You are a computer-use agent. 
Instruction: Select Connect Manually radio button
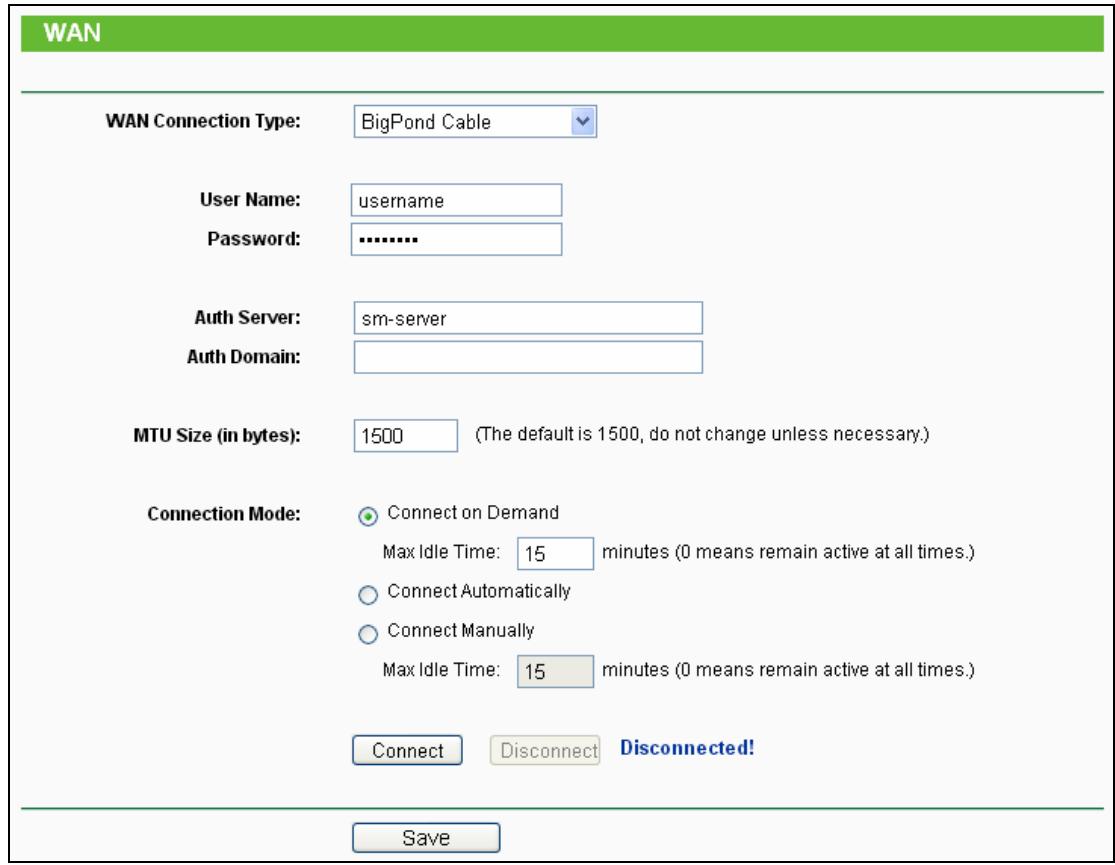coord(368,634)
